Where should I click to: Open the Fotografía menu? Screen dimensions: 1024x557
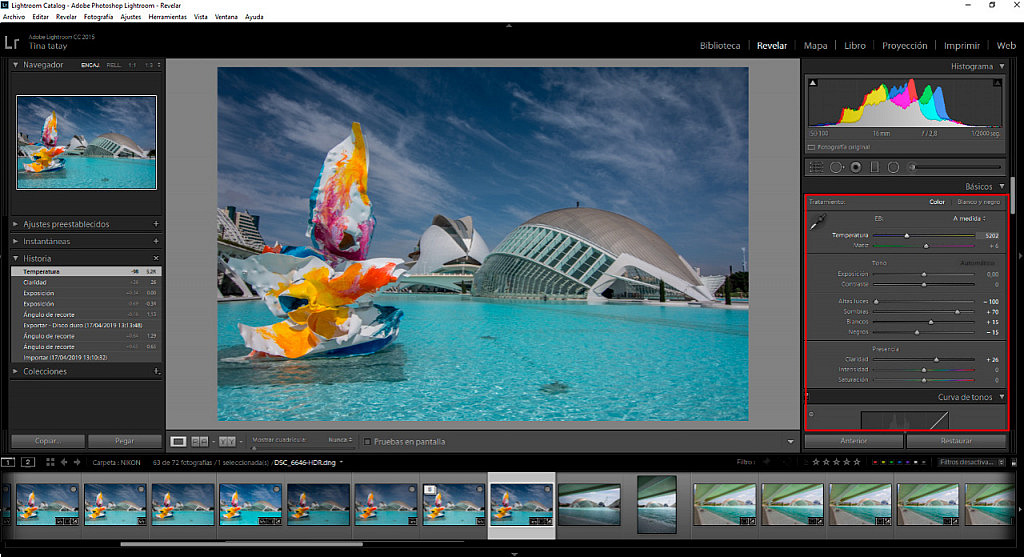pyautogui.click(x=98, y=17)
